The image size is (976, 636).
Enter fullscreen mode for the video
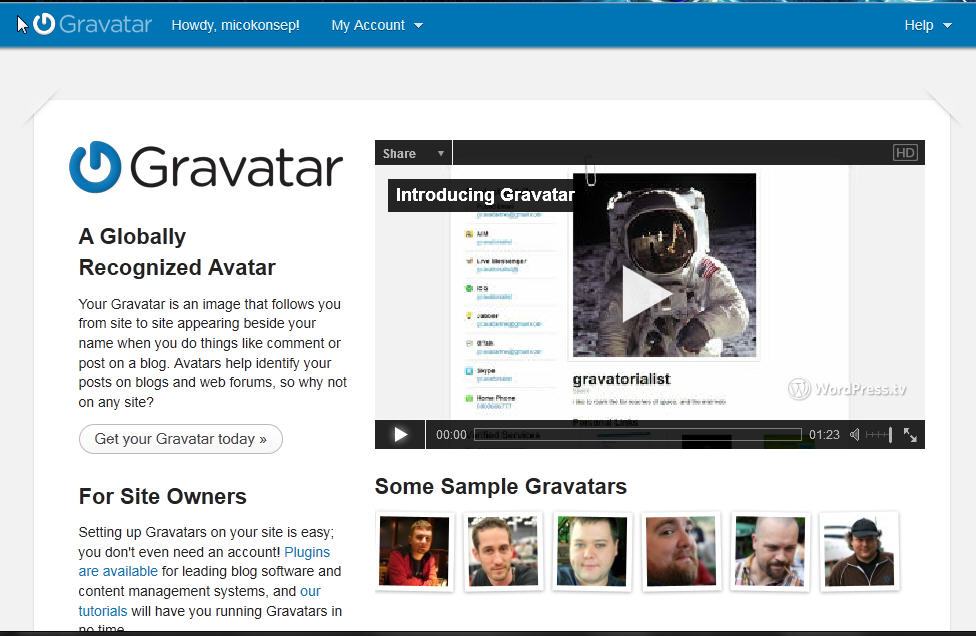point(910,435)
